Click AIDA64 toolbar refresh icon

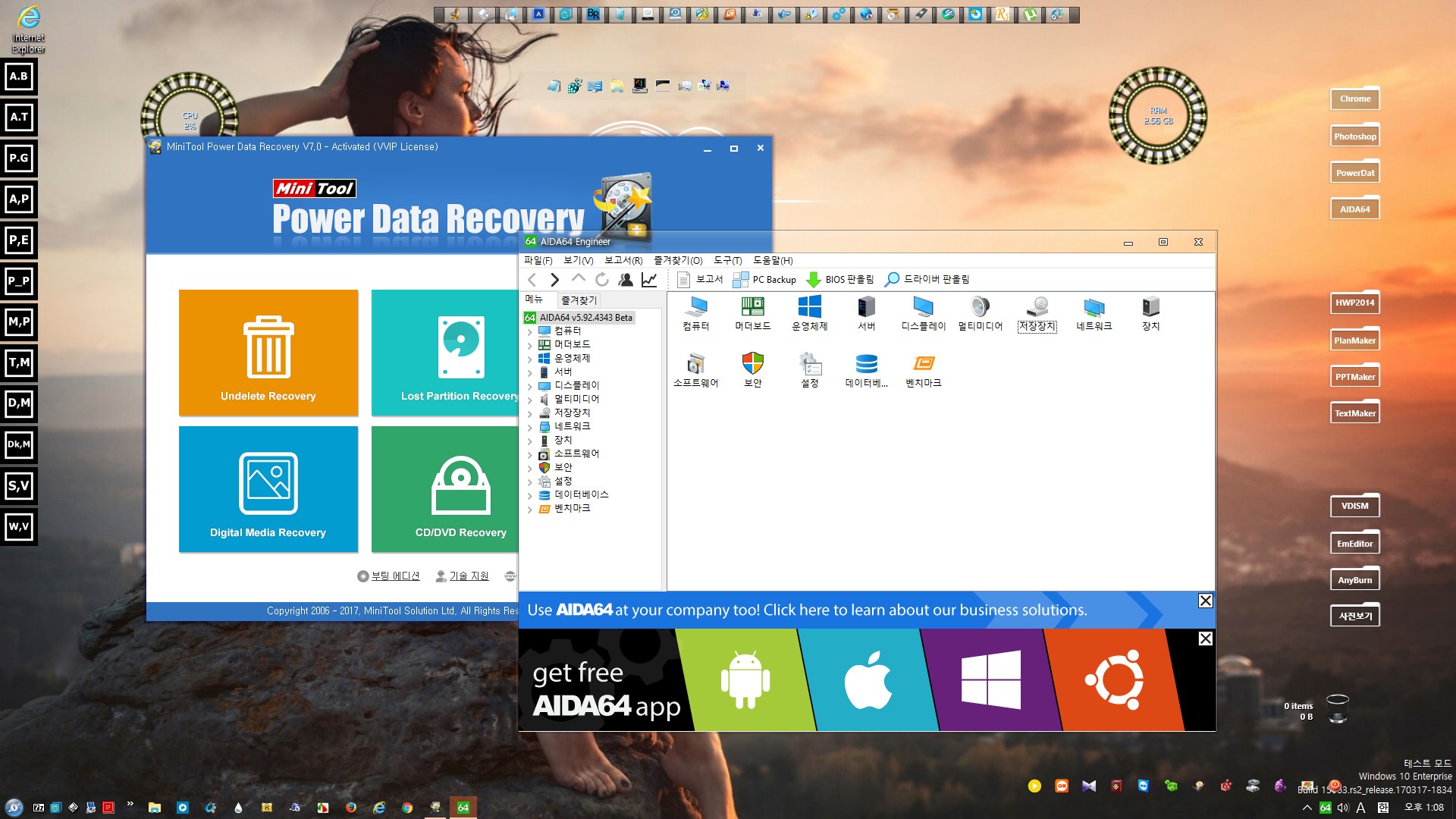point(602,280)
